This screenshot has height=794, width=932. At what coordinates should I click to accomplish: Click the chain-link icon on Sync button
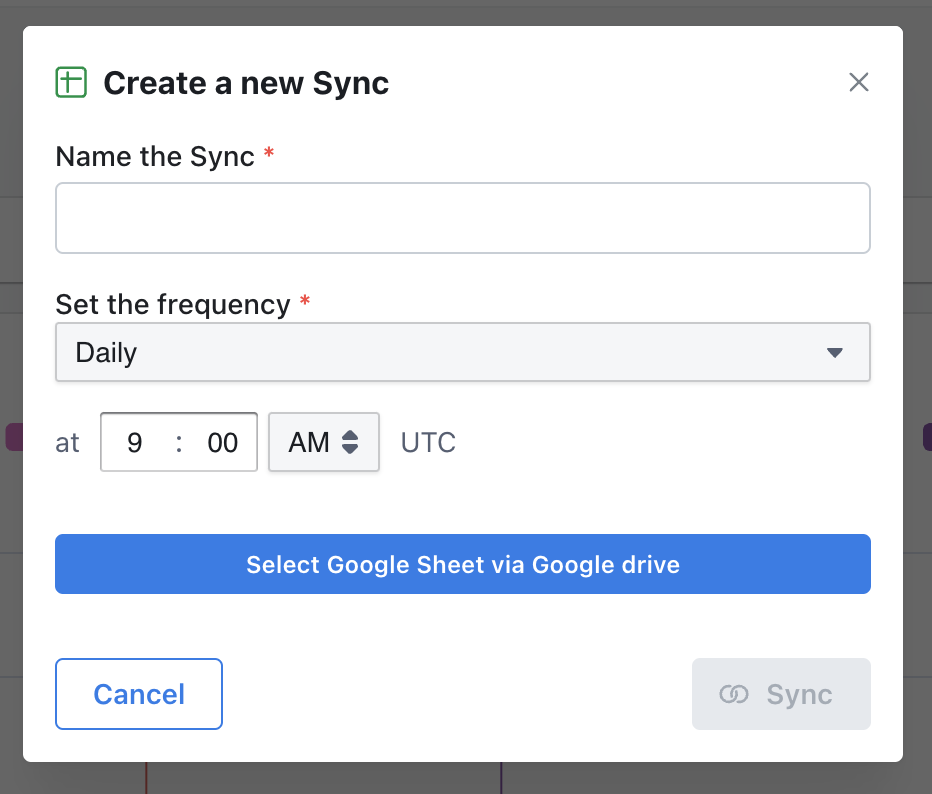[x=733, y=694]
